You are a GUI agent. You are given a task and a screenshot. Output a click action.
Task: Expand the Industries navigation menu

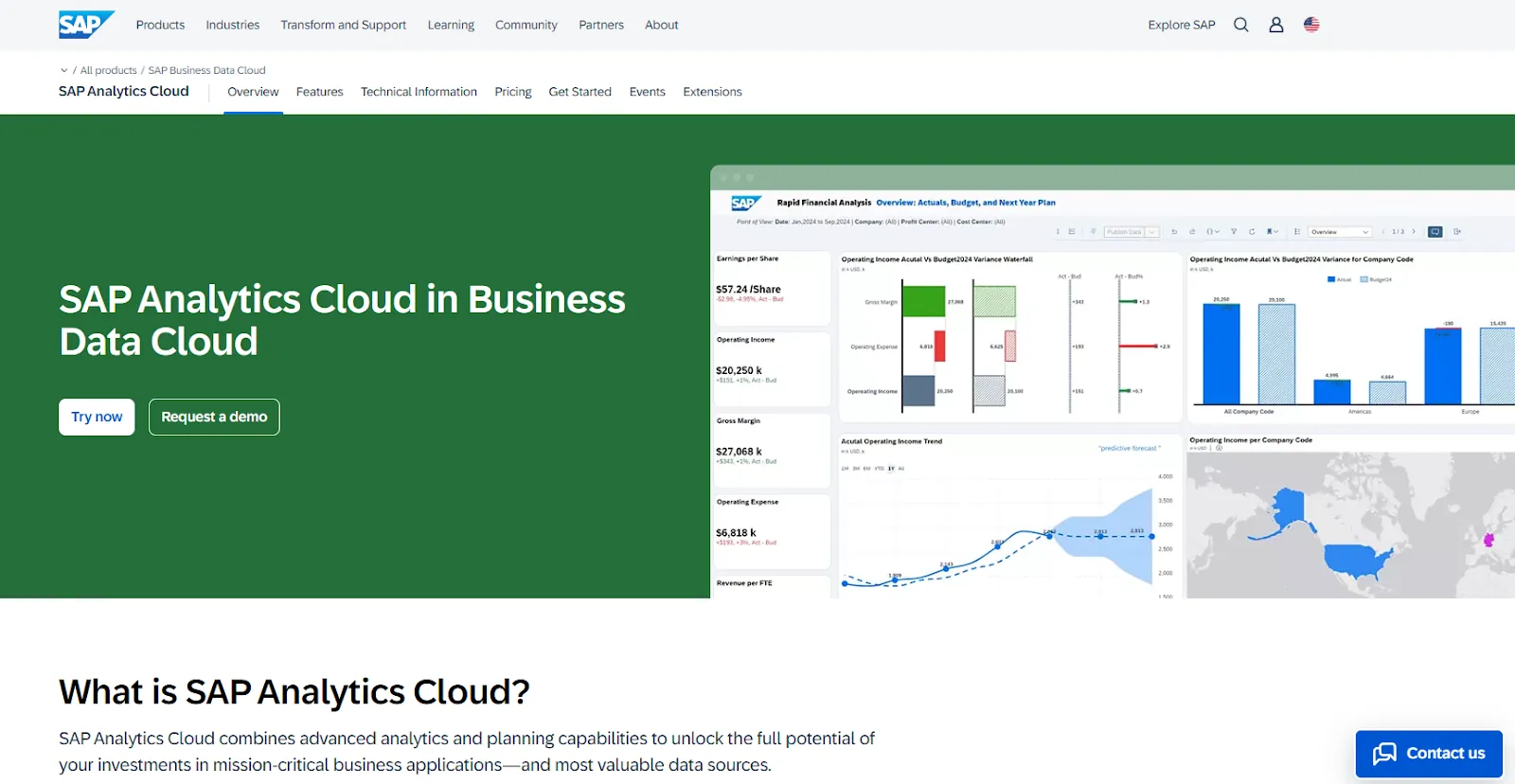pos(233,25)
